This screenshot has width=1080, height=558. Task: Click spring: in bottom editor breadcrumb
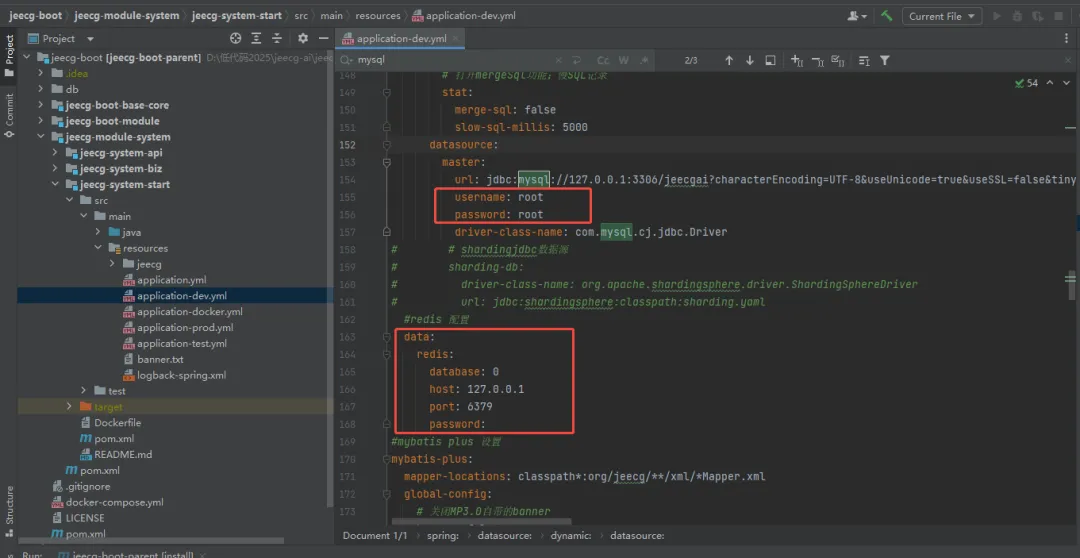442,535
